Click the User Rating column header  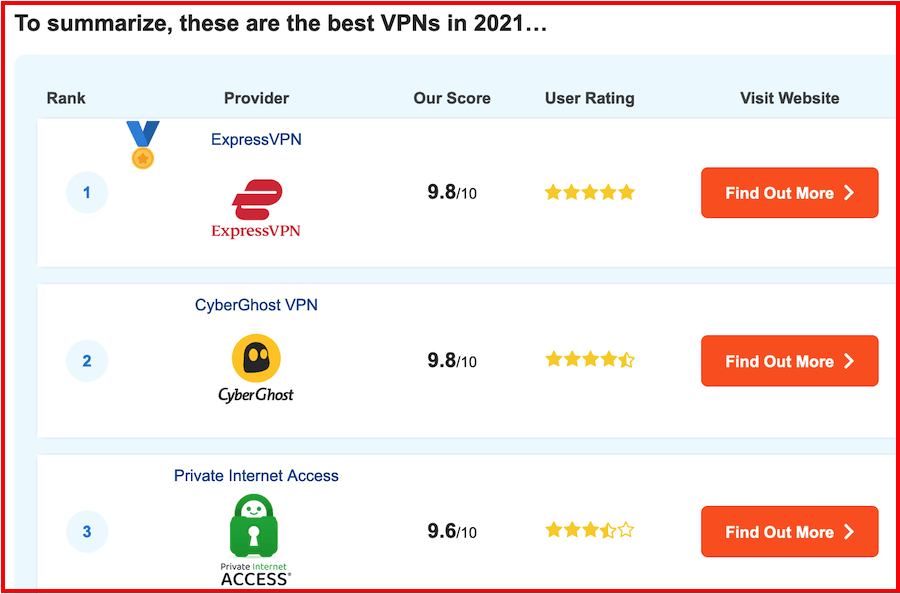coord(589,98)
